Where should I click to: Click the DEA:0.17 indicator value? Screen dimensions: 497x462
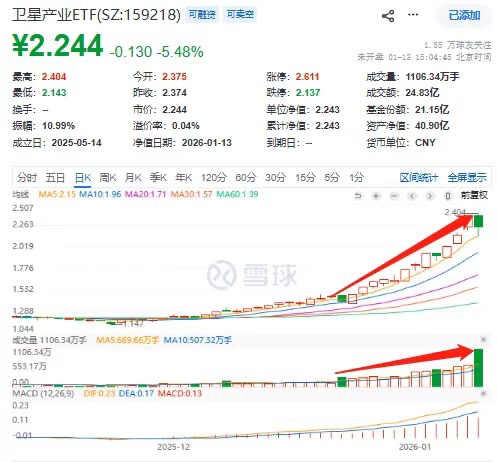coord(136,393)
